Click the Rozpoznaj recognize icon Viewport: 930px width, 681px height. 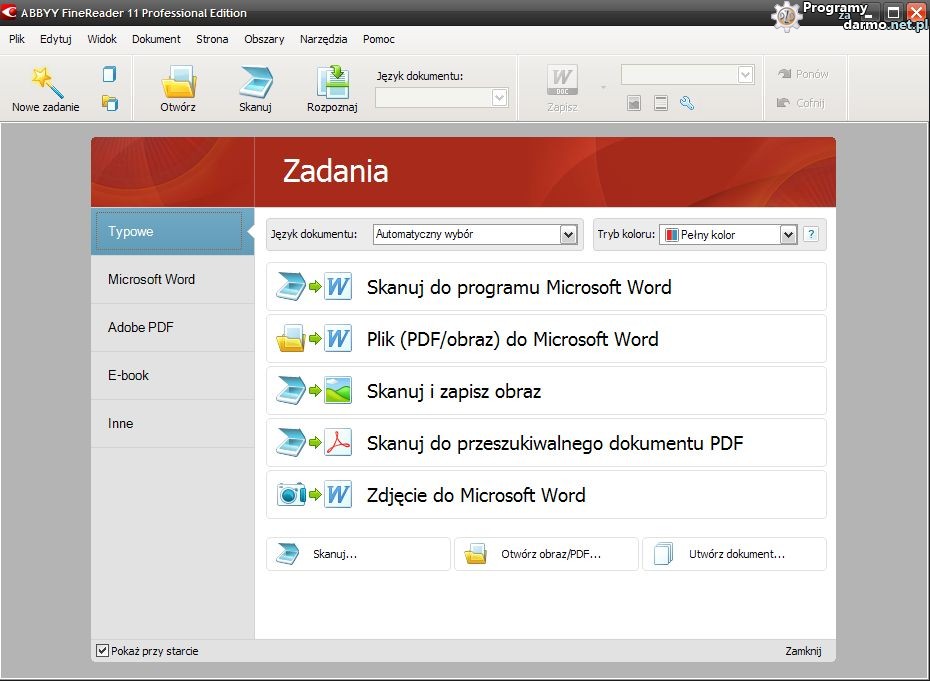coord(332,82)
